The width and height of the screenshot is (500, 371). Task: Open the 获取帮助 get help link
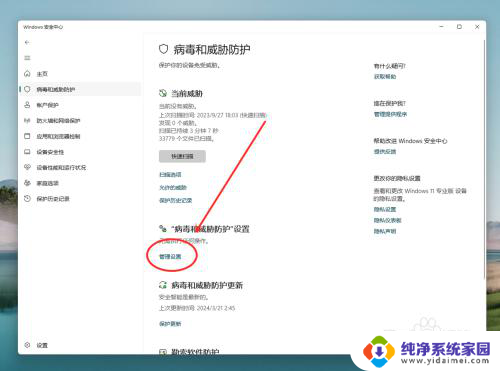[385, 77]
